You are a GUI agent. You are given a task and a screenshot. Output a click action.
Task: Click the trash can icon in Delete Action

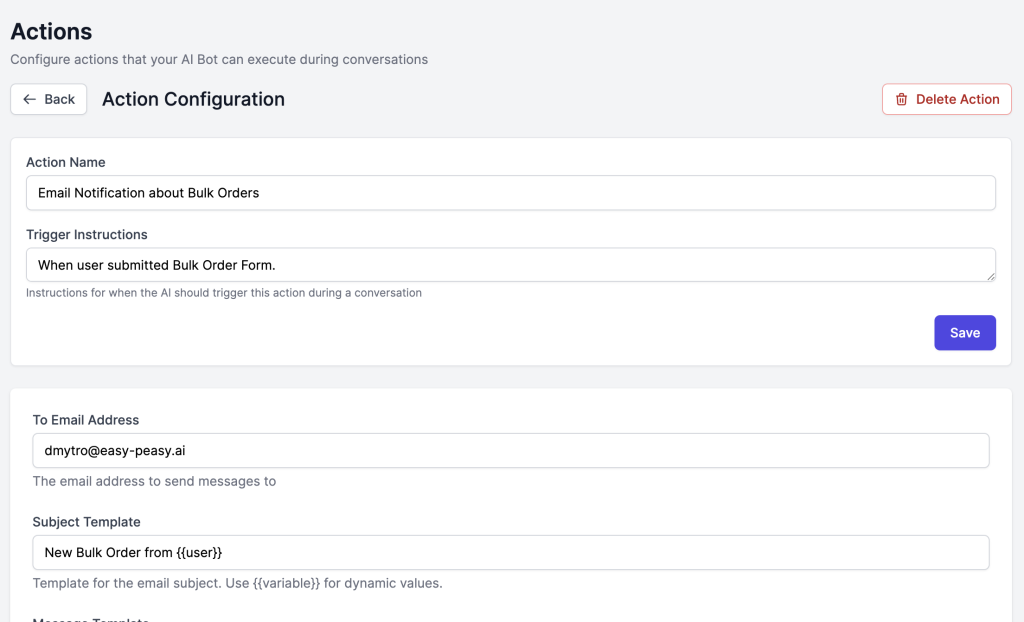coord(901,99)
